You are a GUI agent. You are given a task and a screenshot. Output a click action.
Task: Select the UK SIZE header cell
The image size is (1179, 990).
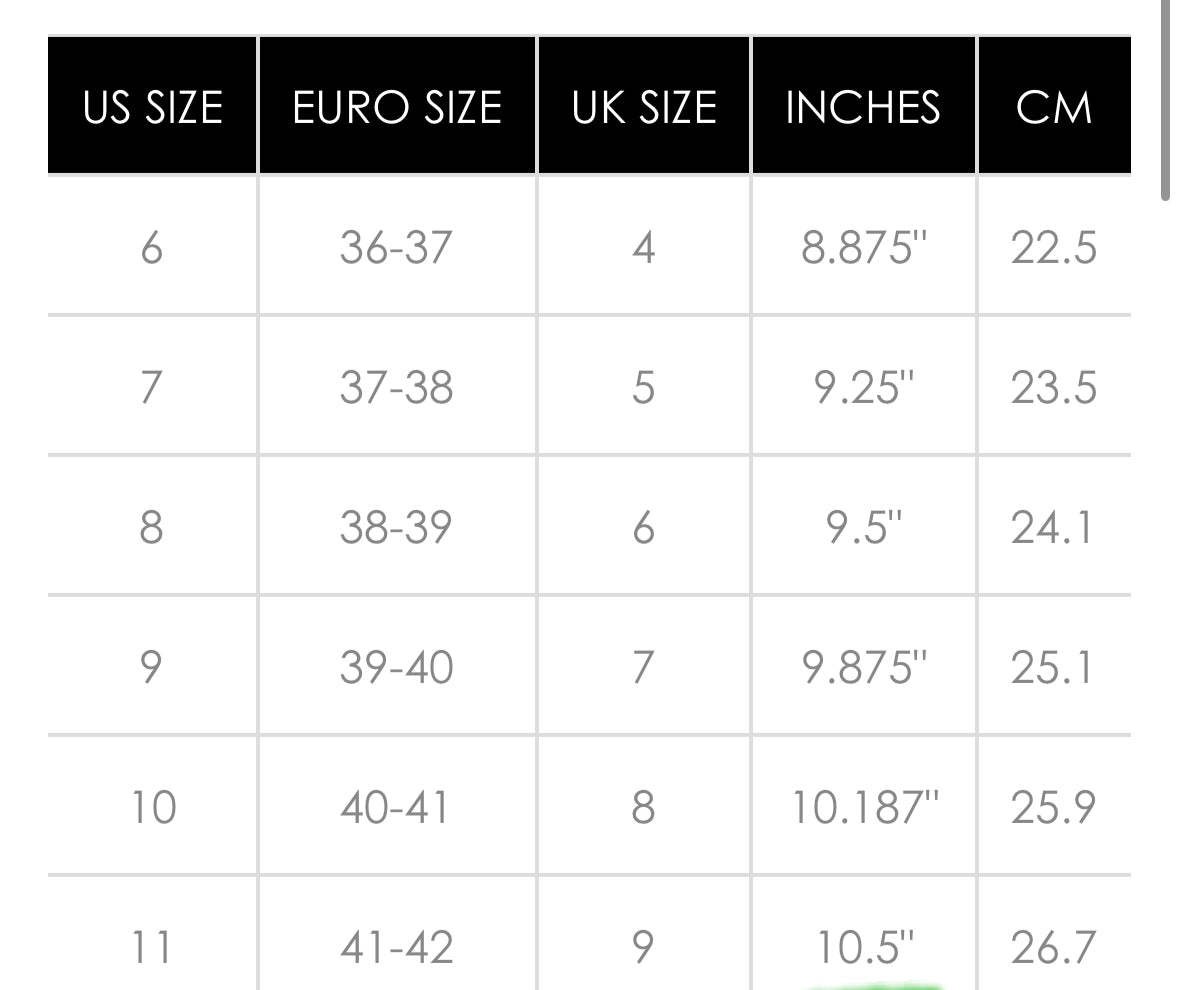[x=644, y=107]
